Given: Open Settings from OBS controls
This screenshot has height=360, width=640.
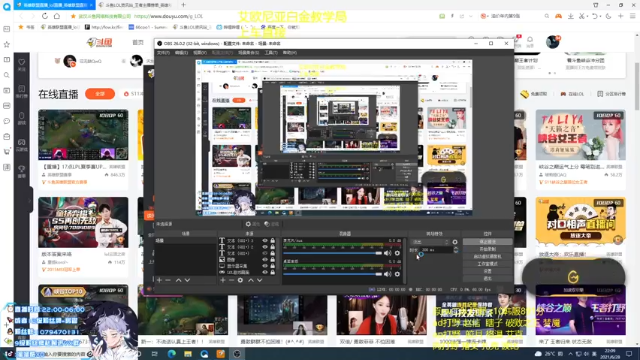Looking at the screenshot, I should click(x=488, y=271).
